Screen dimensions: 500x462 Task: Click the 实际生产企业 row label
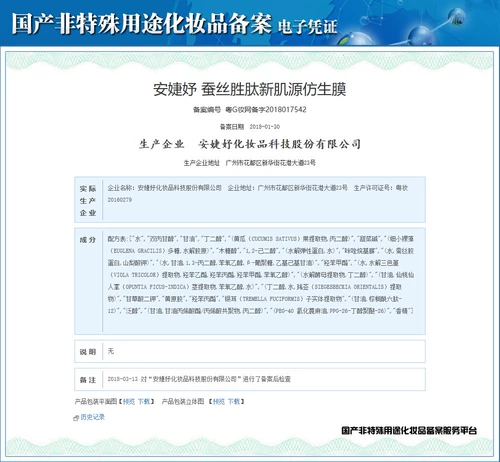point(88,201)
